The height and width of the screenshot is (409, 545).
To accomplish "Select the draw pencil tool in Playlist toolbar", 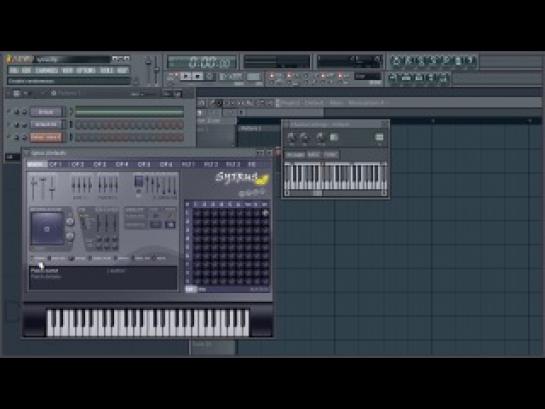I will (212, 103).
